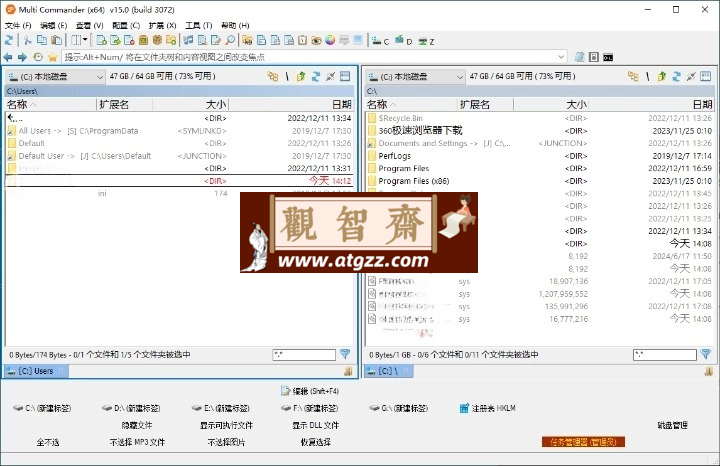
Task: Click the Copy icon in toolbar
Action: point(42,40)
